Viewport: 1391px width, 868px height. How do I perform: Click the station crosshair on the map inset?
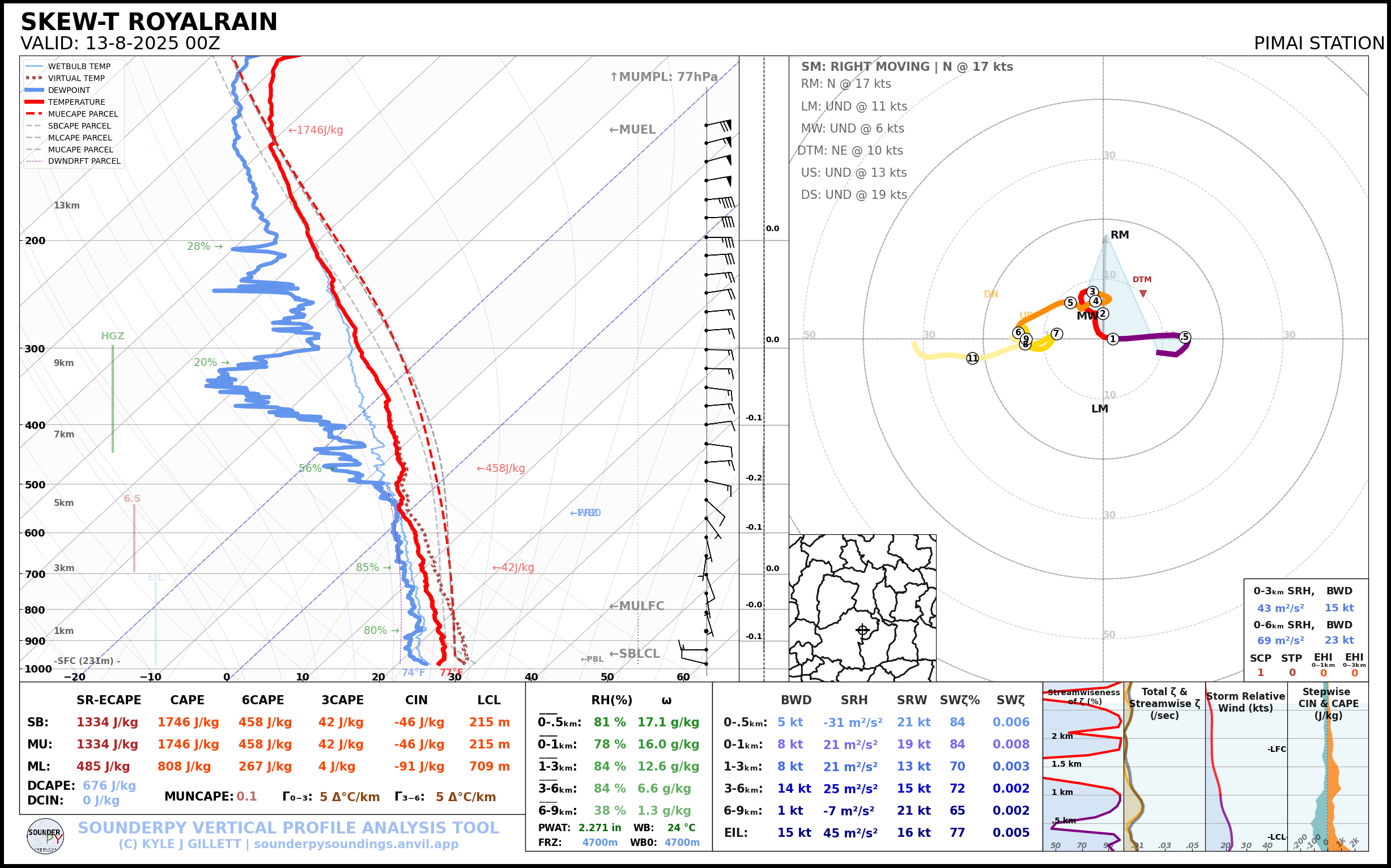862,631
